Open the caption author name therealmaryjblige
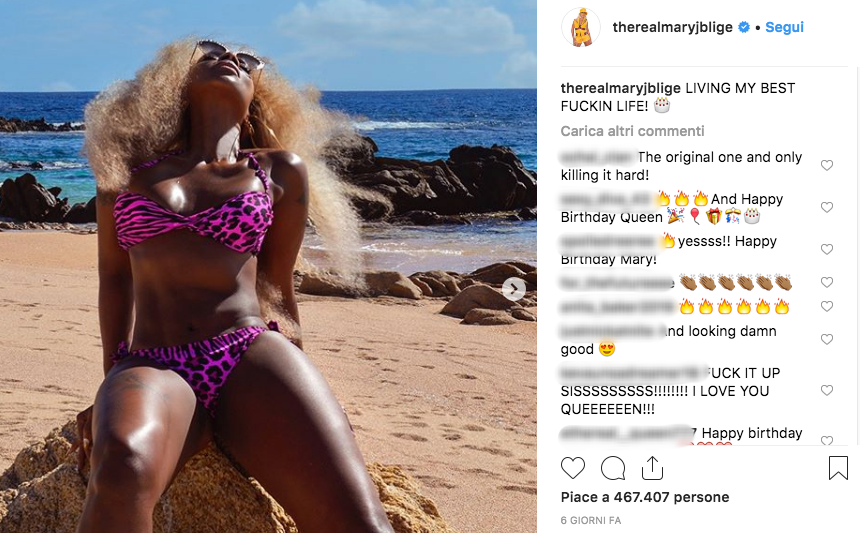This screenshot has width=860, height=533. point(620,88)
